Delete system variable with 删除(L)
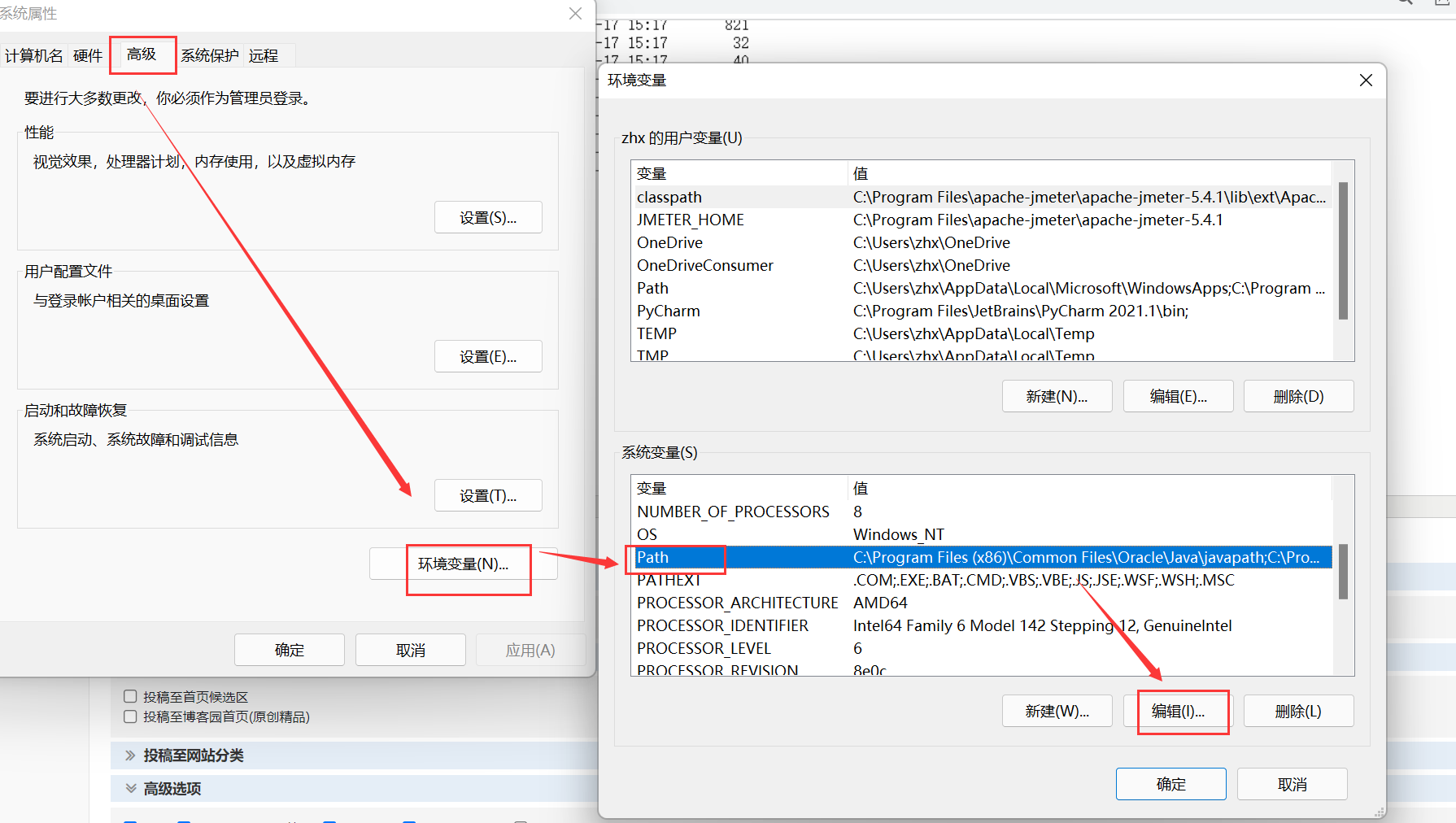 point(1299,711)
